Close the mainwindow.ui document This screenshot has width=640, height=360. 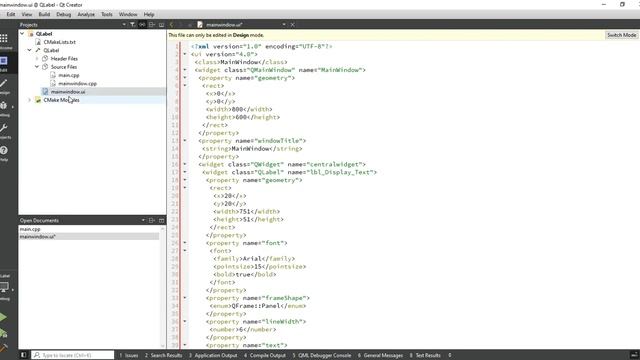tap(293, 24)
